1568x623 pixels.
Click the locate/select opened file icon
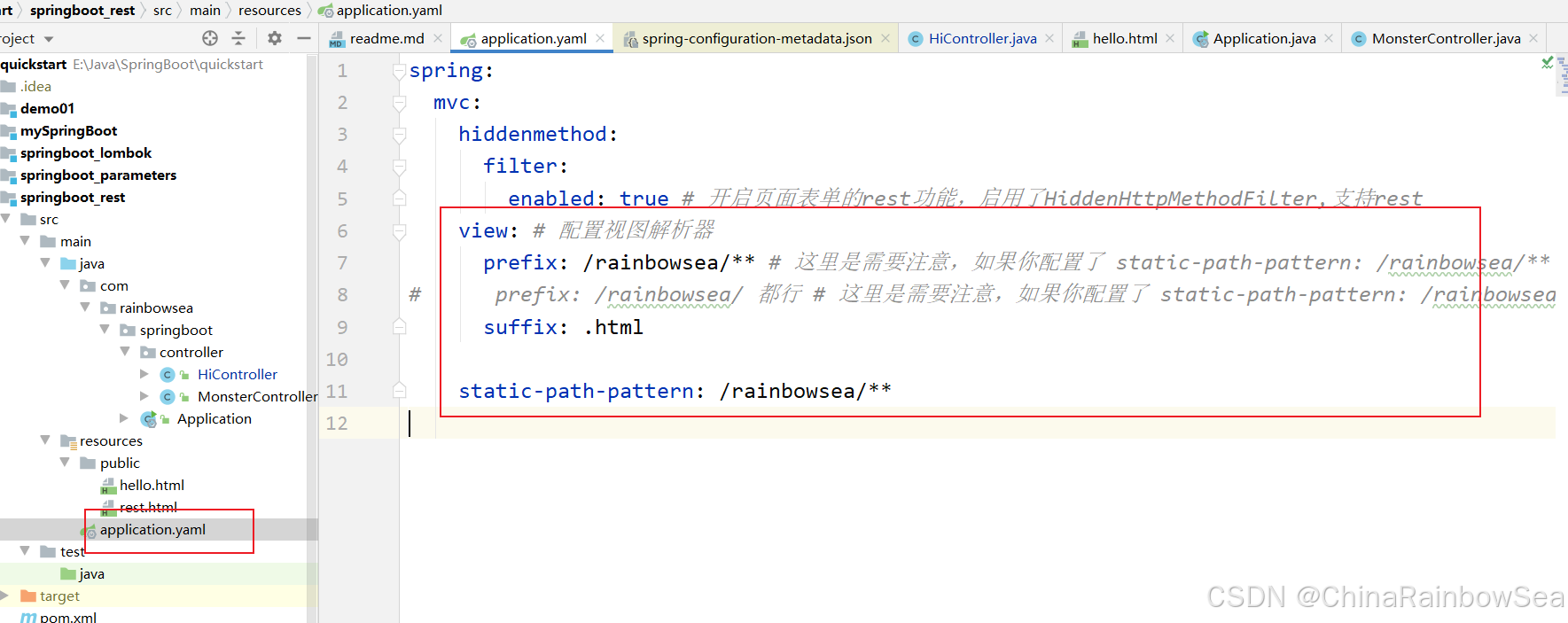click(210, 38)
